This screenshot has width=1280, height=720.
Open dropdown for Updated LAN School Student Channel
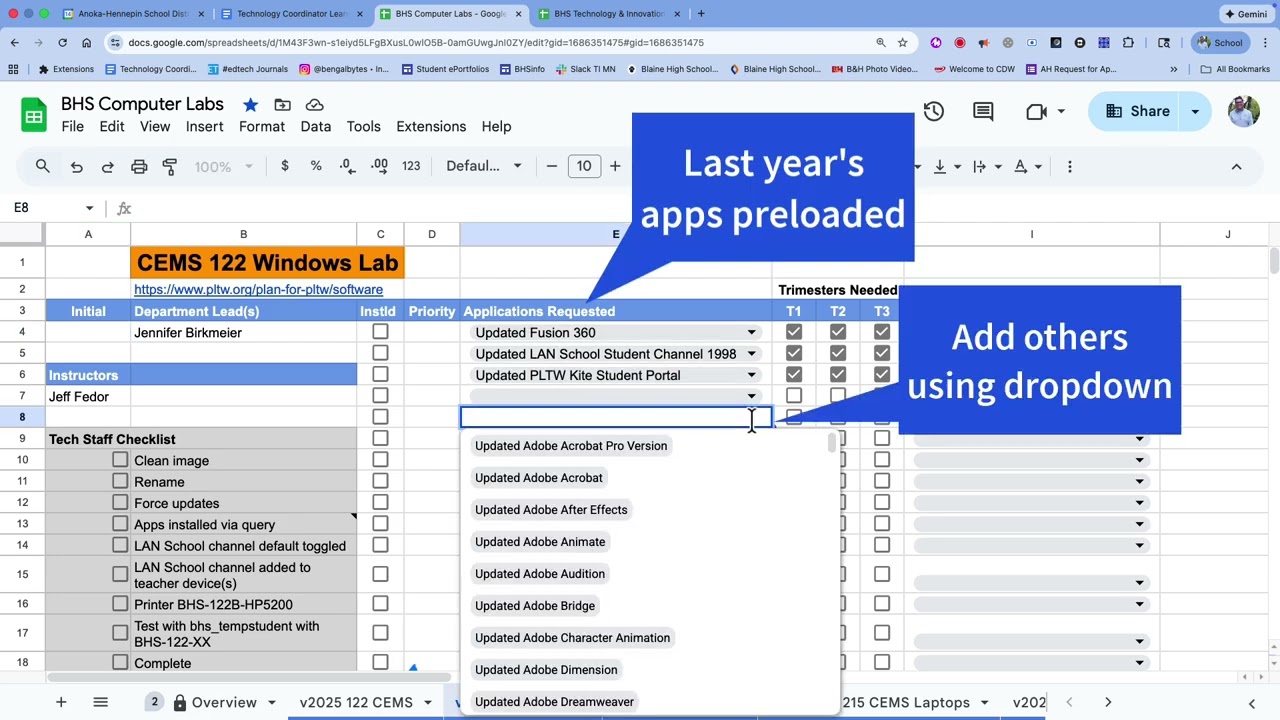tap(751, 354)
